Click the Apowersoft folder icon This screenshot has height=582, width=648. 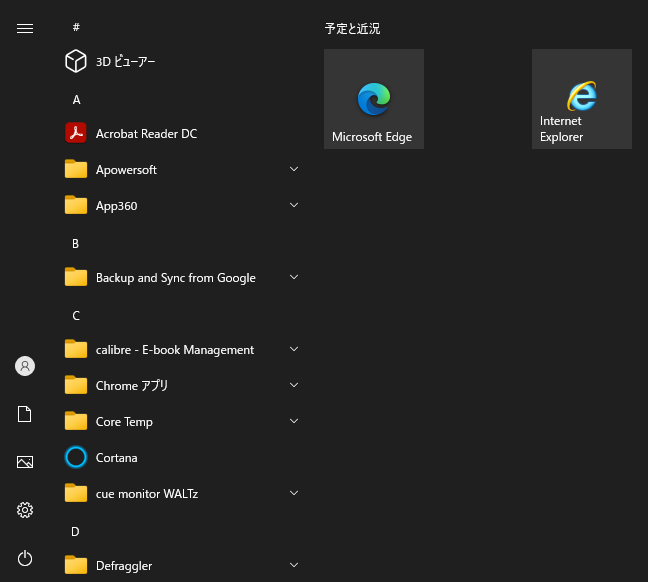[76, 169]
